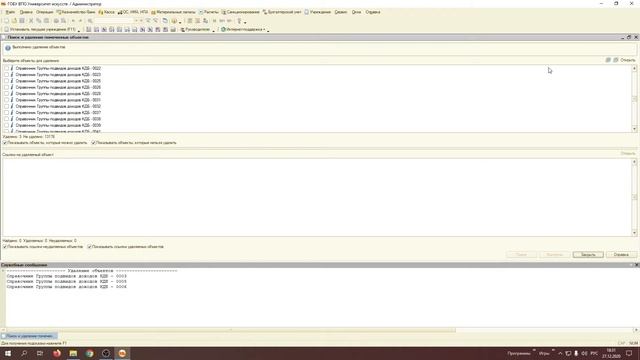Toggle 'Показывать объекты, которые нельзя удалить'
The image size is (640, 360).
[93, 143]
